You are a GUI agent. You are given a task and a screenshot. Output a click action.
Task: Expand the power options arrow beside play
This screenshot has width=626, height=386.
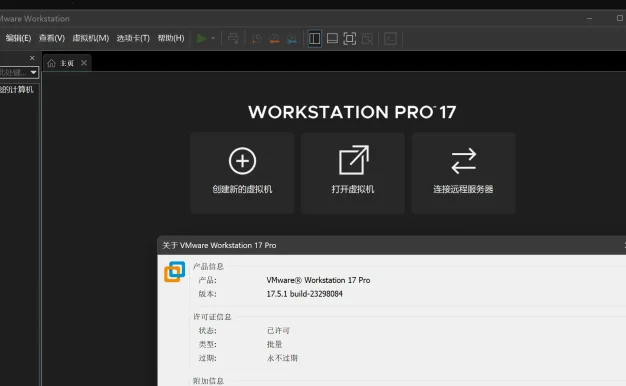pyautogui.click(x=213, y=39)
